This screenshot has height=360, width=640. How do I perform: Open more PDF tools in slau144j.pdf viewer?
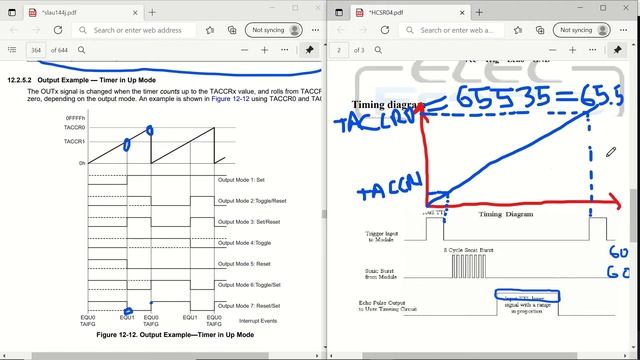pos(284,50)
